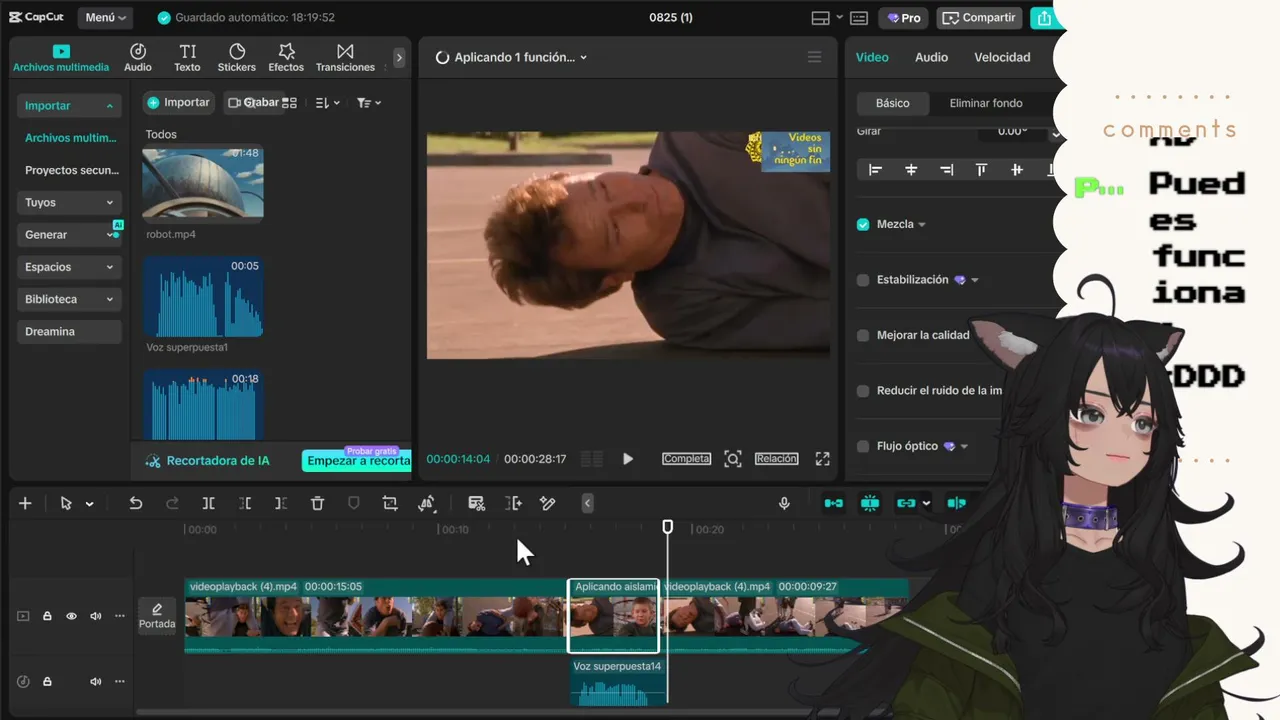This screenshot has width=1280, height=720.
Task: Expand the Biblioteca sidebar section
Action: click(70, 299)
